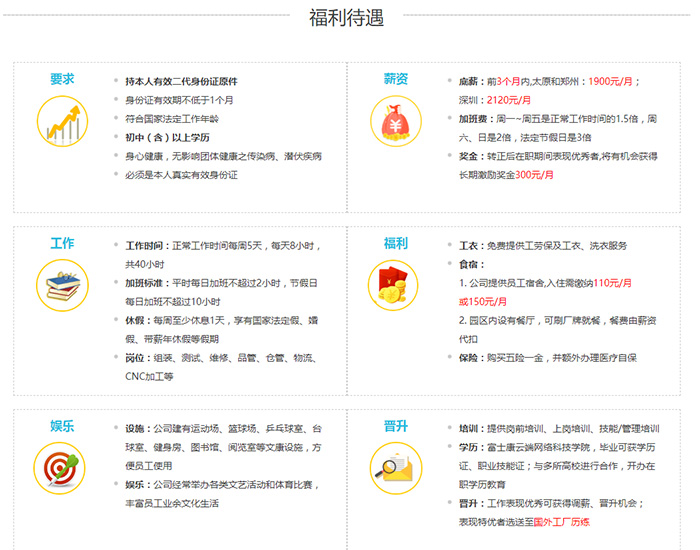Screen dimensions: 700x550
Task: Click the line 丰富员工业余文化生活
Action: (172, 504)
